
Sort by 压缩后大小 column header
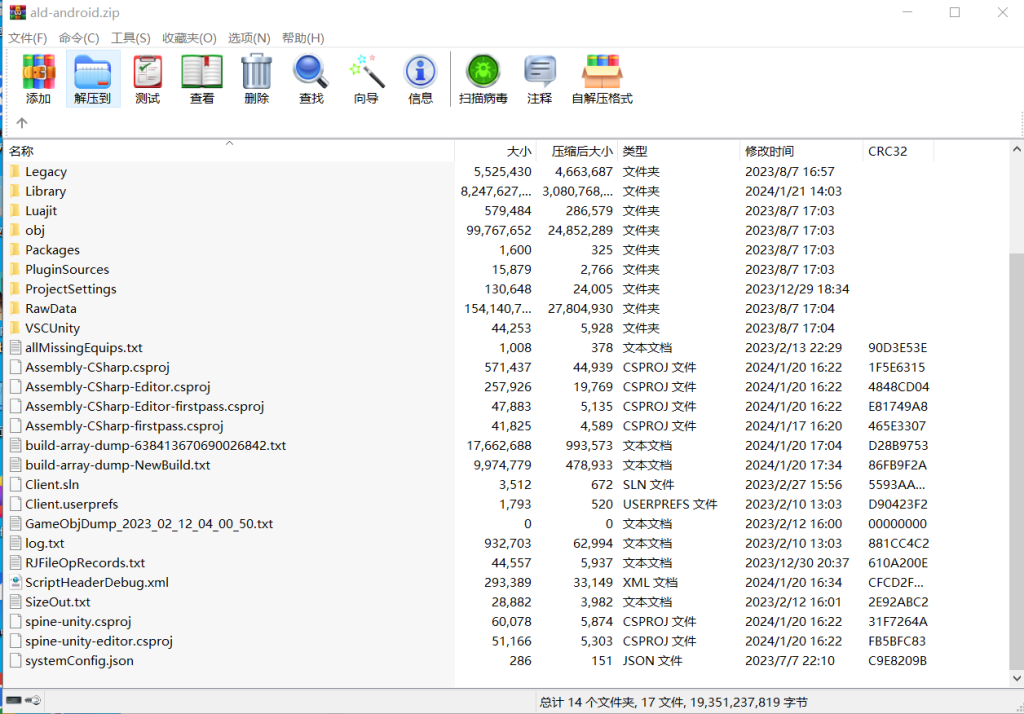pos(575,151)
